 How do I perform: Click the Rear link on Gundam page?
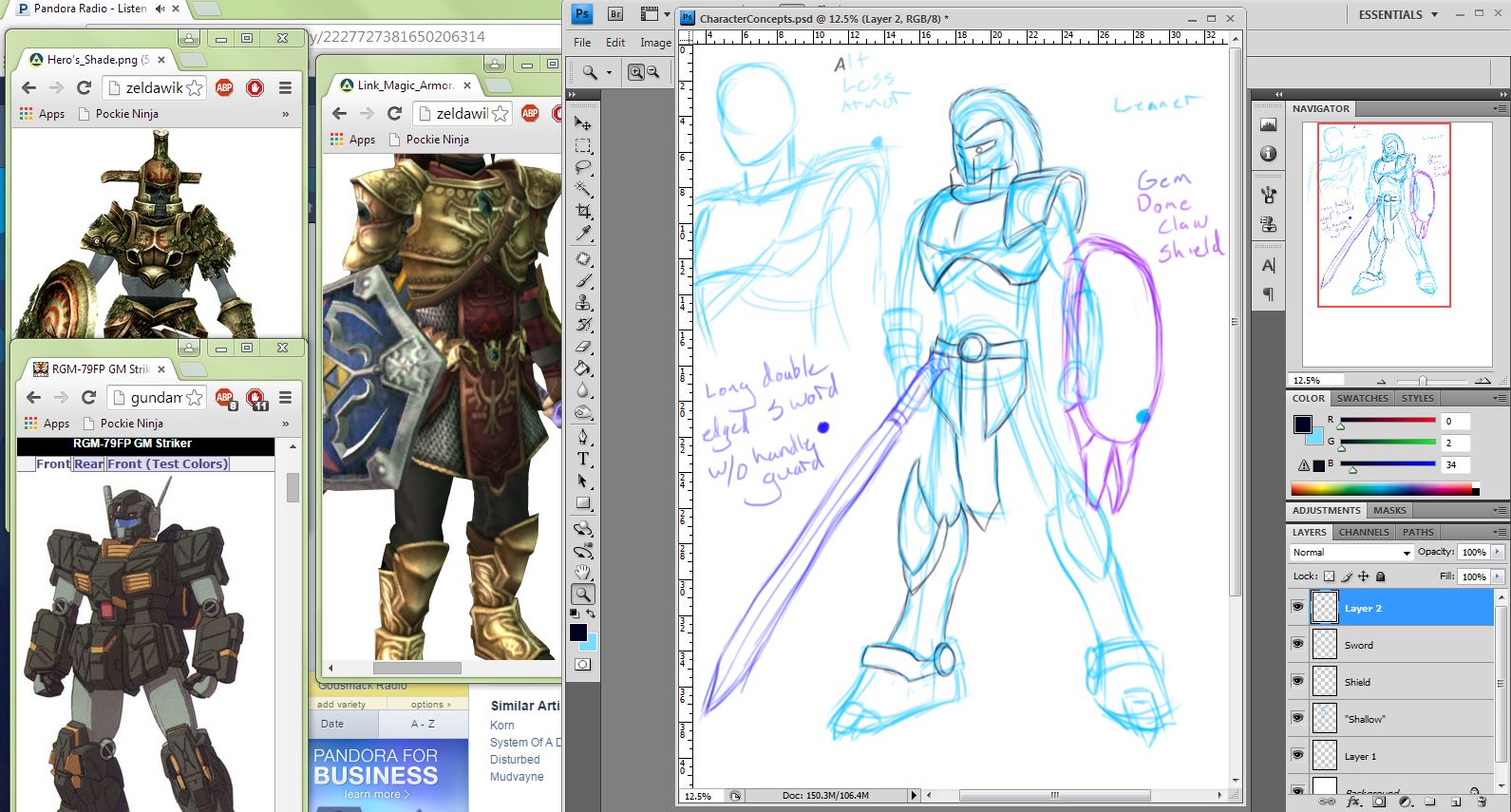[x=88, y=463]
